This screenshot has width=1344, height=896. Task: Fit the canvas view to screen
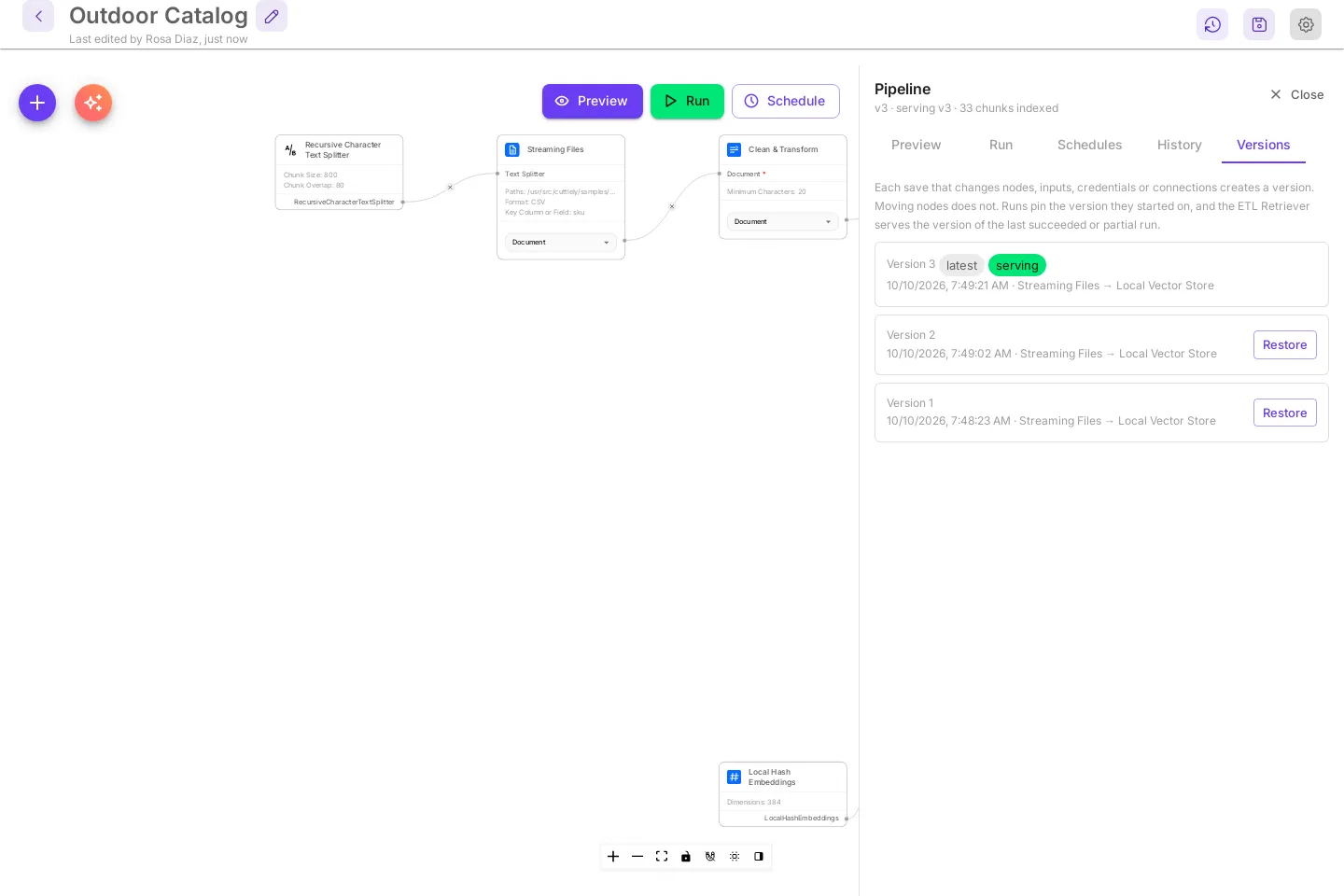click(x=662, y=856)
